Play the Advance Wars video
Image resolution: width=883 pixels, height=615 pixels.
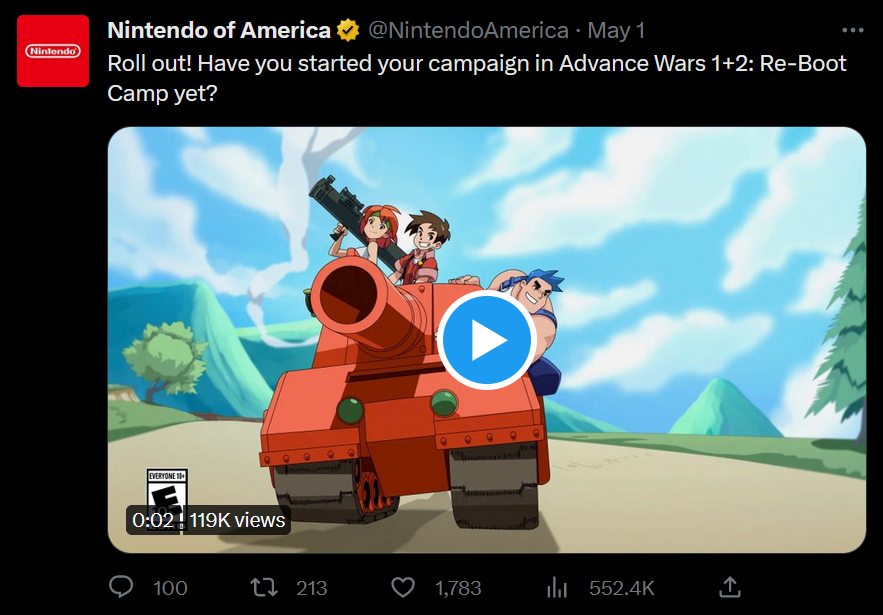[x=487, y=340]
